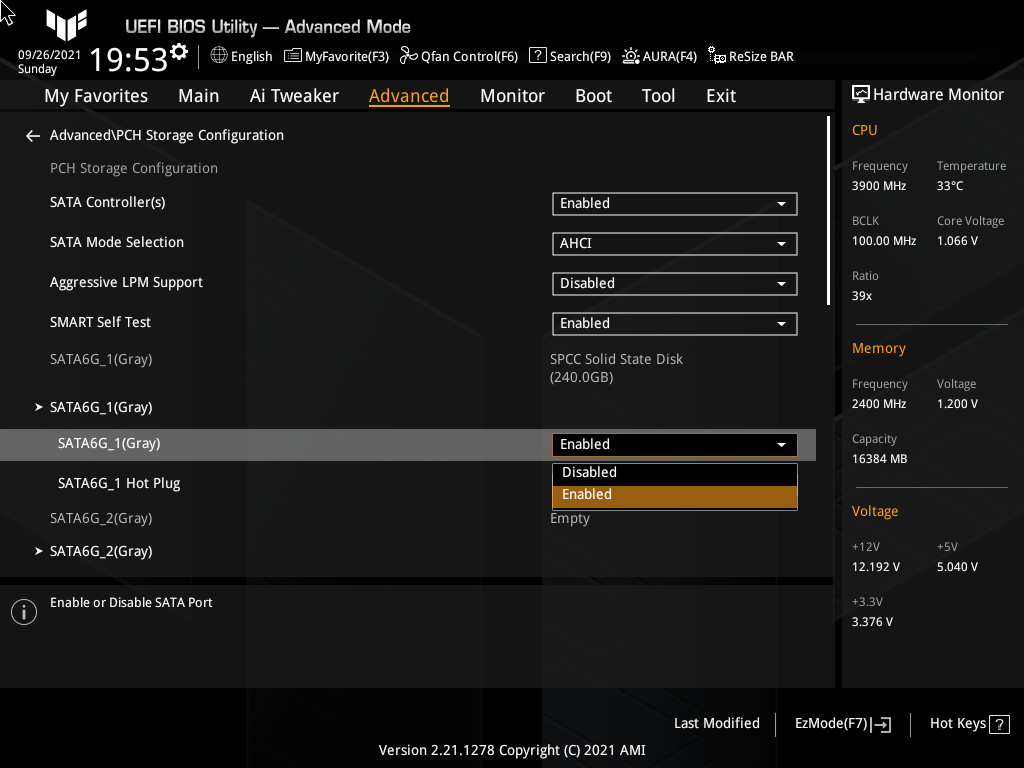The height and width of the screenshot is (768, 1024).
Task: Switch to the Boot tab
Action: (593, 95)
